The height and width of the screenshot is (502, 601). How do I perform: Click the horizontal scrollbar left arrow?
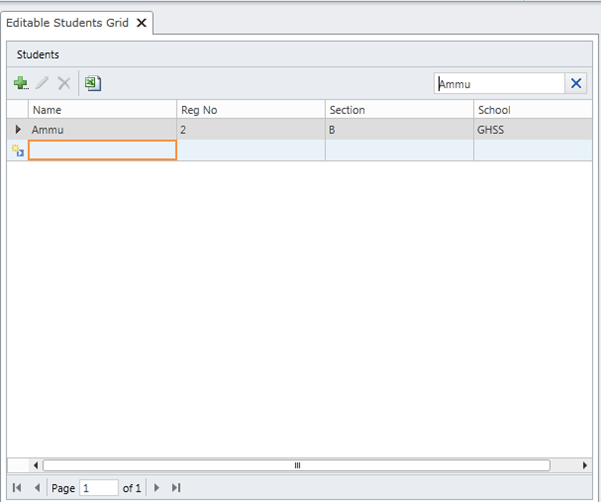tap(36, 465)
